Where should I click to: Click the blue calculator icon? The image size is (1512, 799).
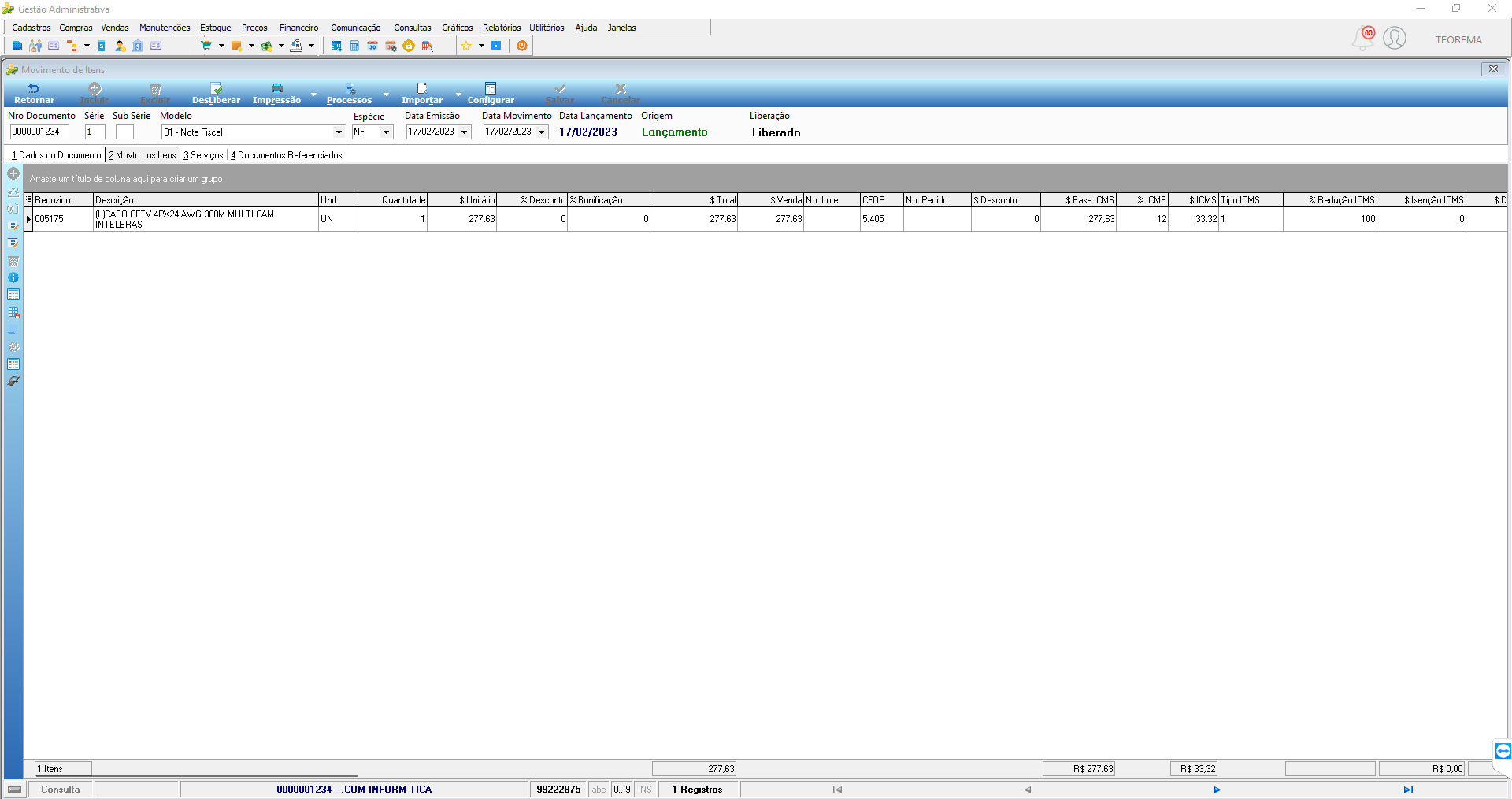[x=354, y=46]
